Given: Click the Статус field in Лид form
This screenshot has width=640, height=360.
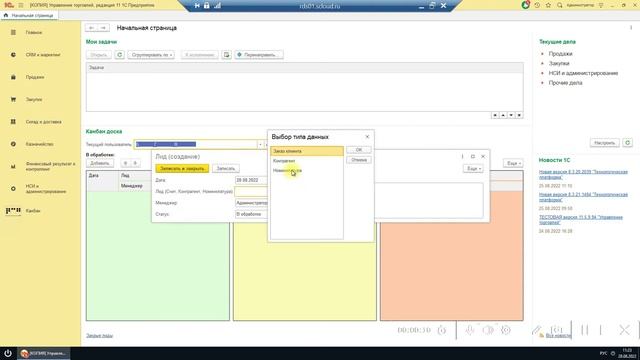Looking at the screenshot, I should (x=251, y=214).
